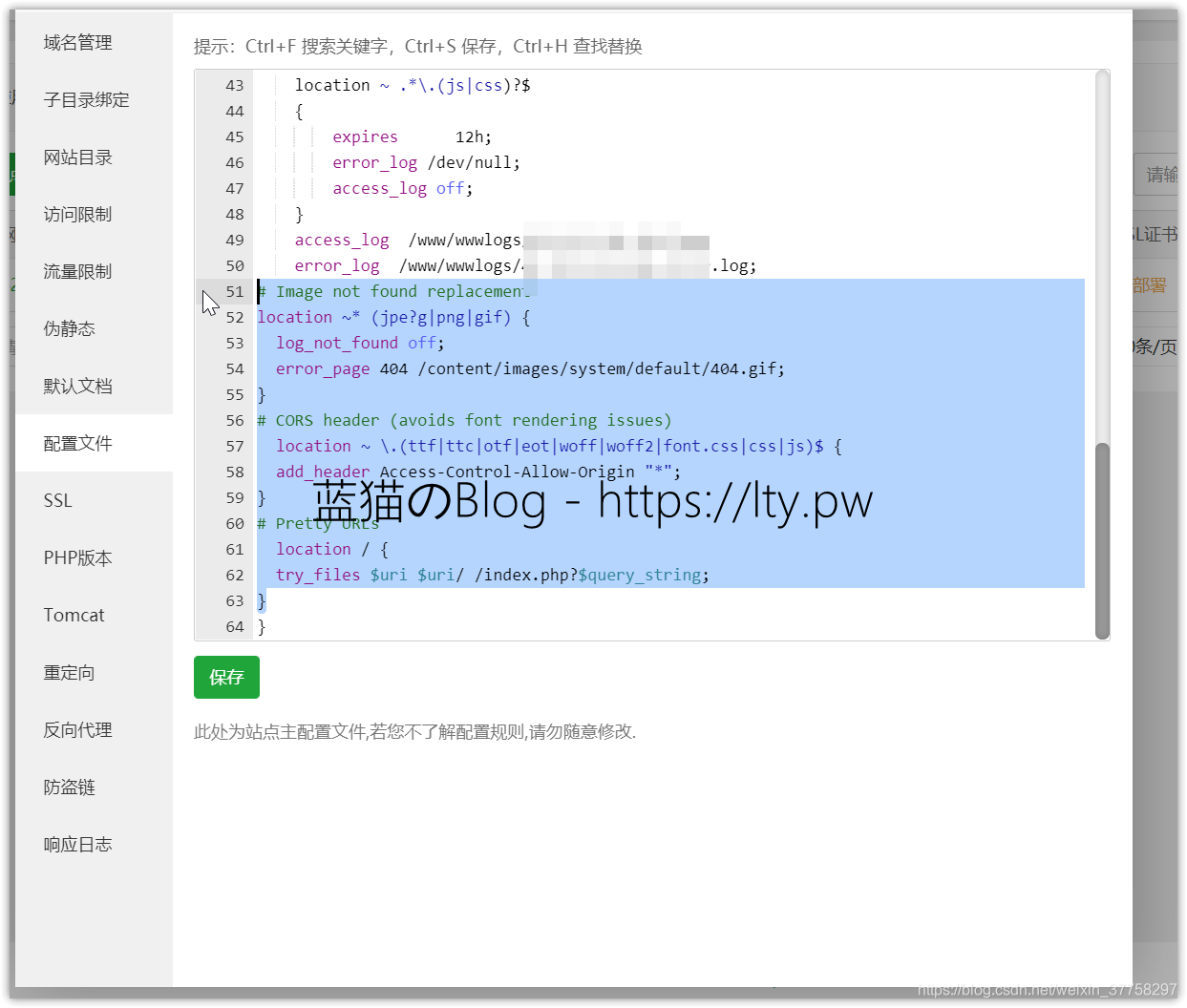Click the green 保存 button
Image resolution: width=1187 pixels, height=1008 pixels.
[226, 677]
